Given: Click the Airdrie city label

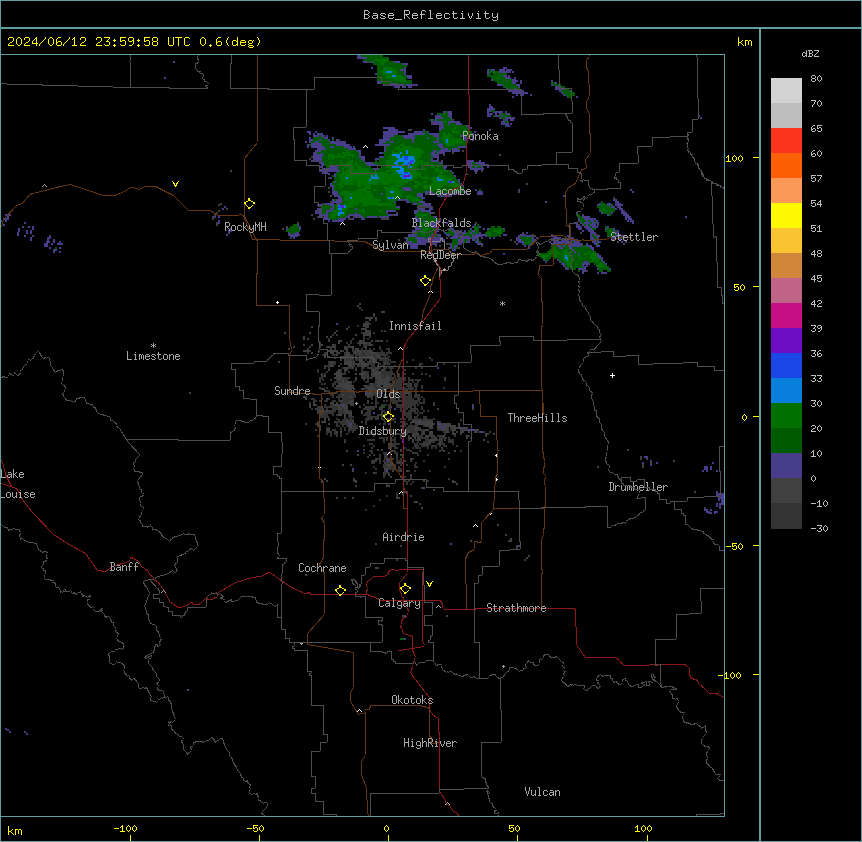Looking at the screenshot, I should 403,537.
